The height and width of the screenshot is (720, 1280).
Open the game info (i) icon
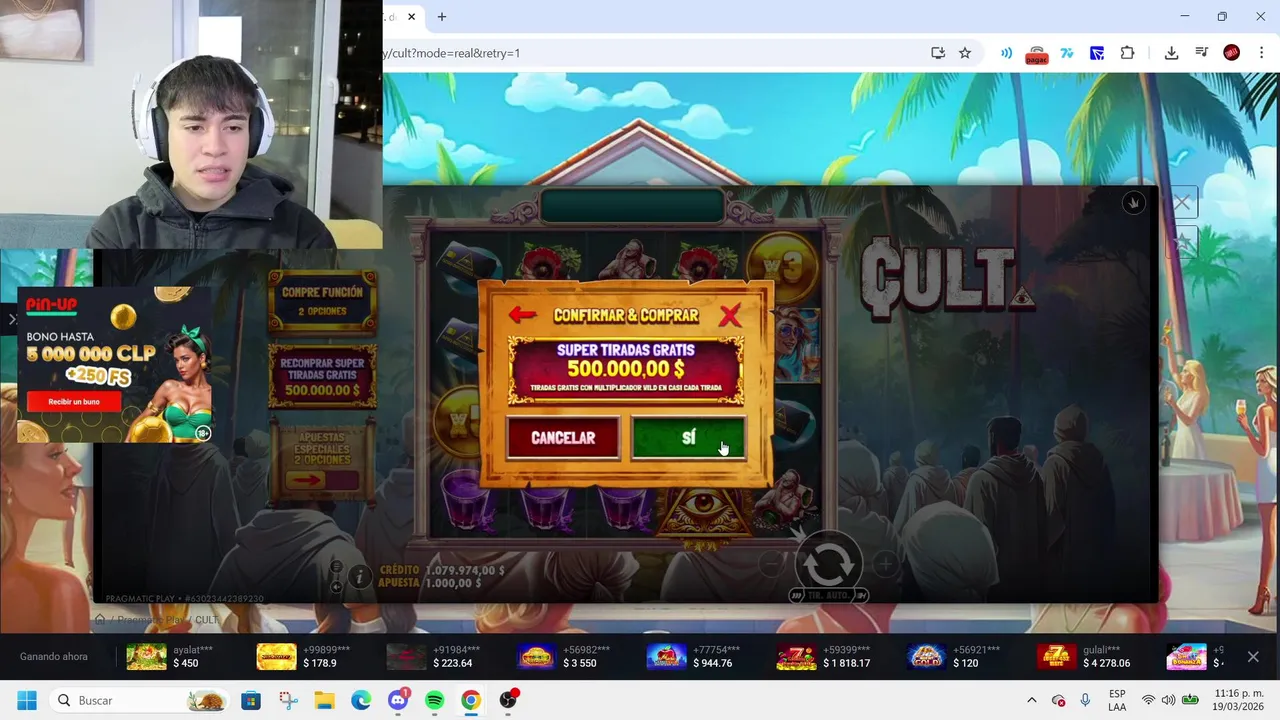click(360, 576)
